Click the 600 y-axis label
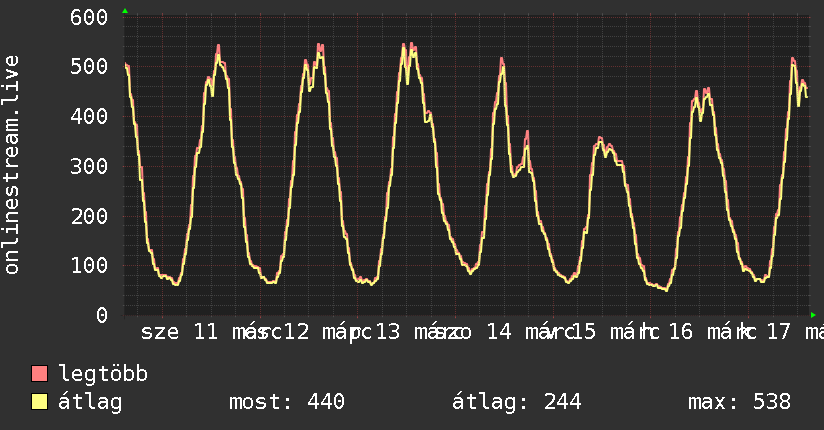The width and height of the screenshot is (824, 430). pyautogui.click(x=89, y=17)
